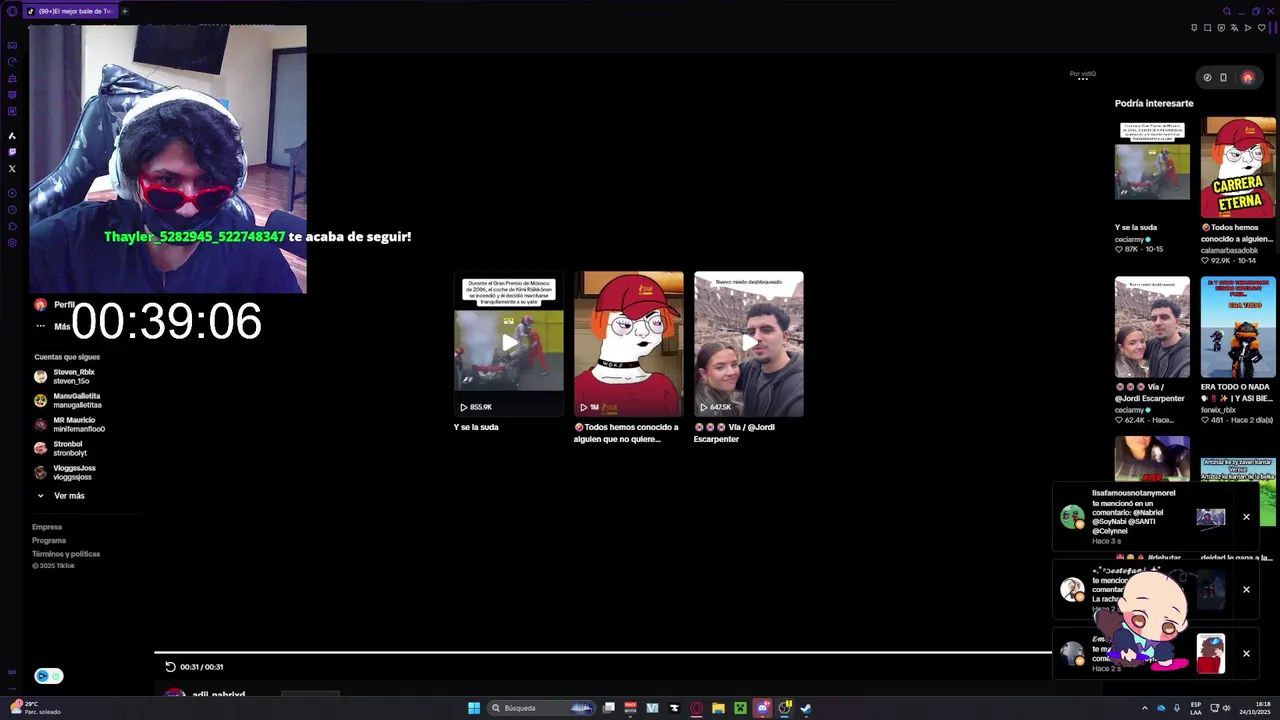Viewport: 1280px width, 720px height.
Task: Dismiss the middle 'La racha' mention notification
Action: (x=1246, y=589)
